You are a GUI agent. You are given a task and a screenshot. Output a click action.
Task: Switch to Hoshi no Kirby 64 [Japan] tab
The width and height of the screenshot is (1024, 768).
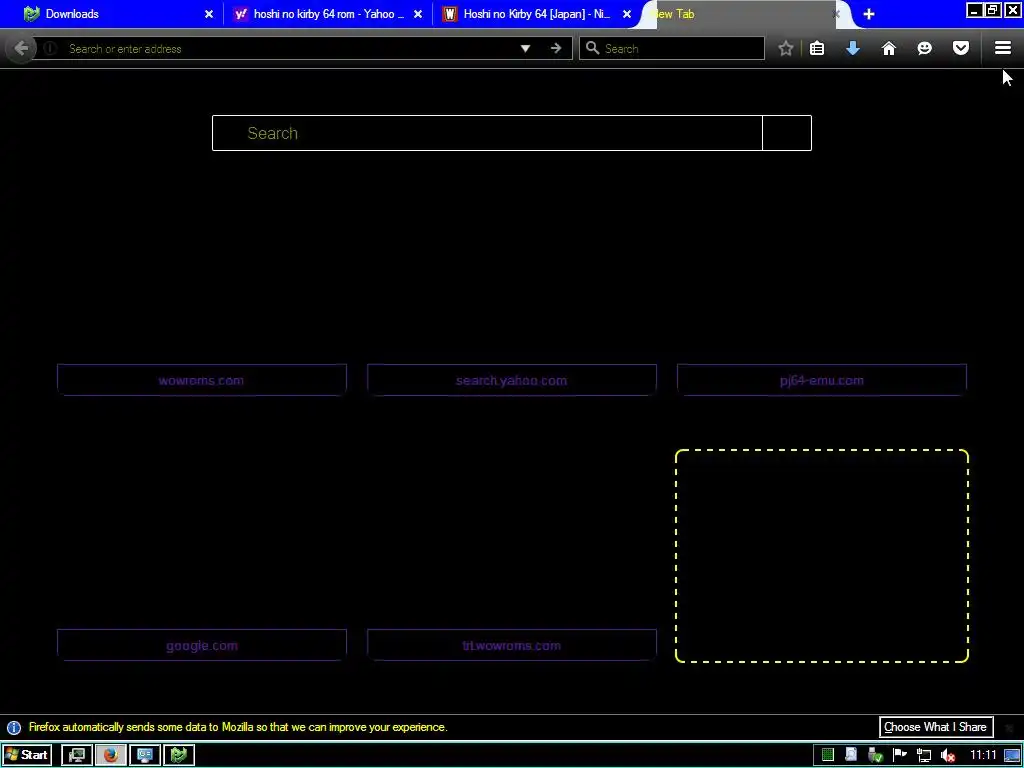tap(537, 14)
